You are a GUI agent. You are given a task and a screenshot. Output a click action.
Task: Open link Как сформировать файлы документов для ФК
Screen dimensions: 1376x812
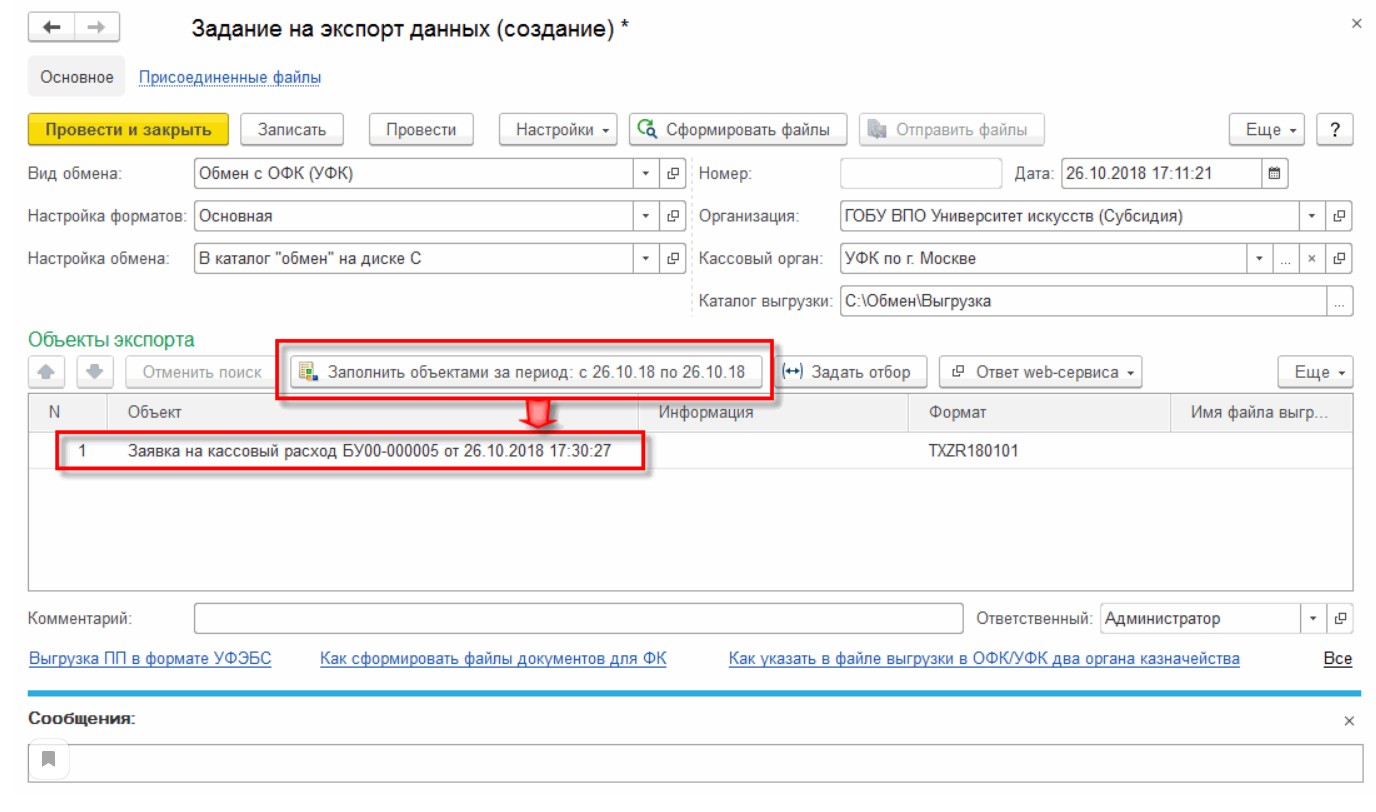493,659
